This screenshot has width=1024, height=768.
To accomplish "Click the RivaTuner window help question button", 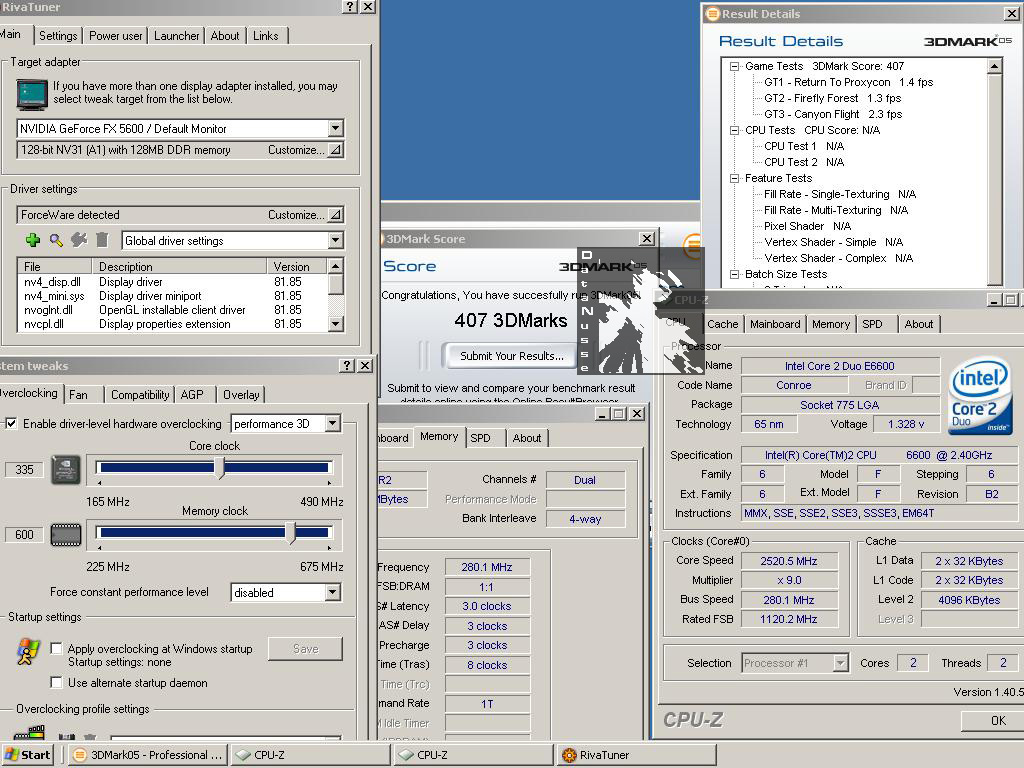I will (x=350, y=7).
